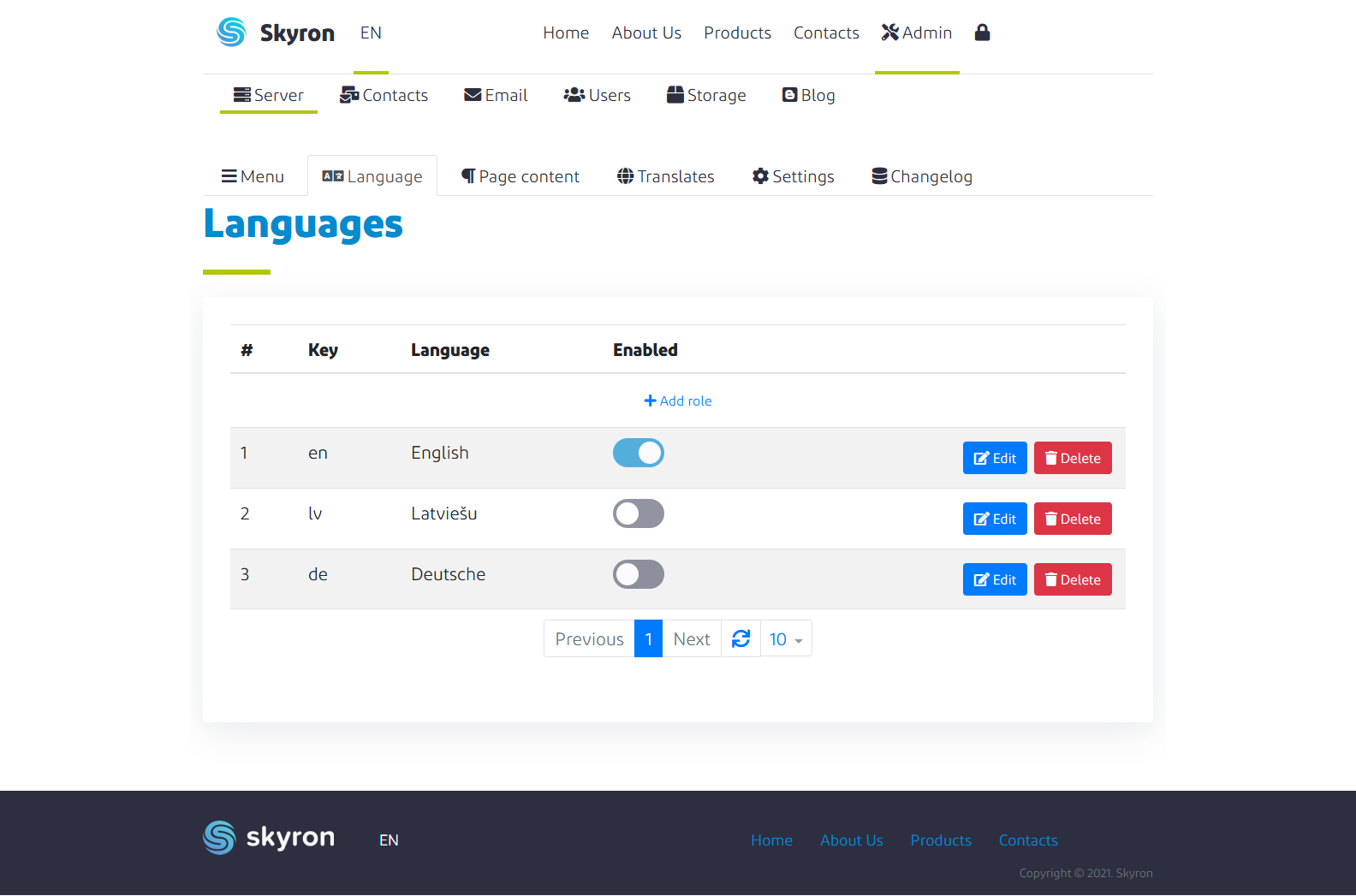
Task: Edit the Latviešu language row
Action: click(995, 519)
